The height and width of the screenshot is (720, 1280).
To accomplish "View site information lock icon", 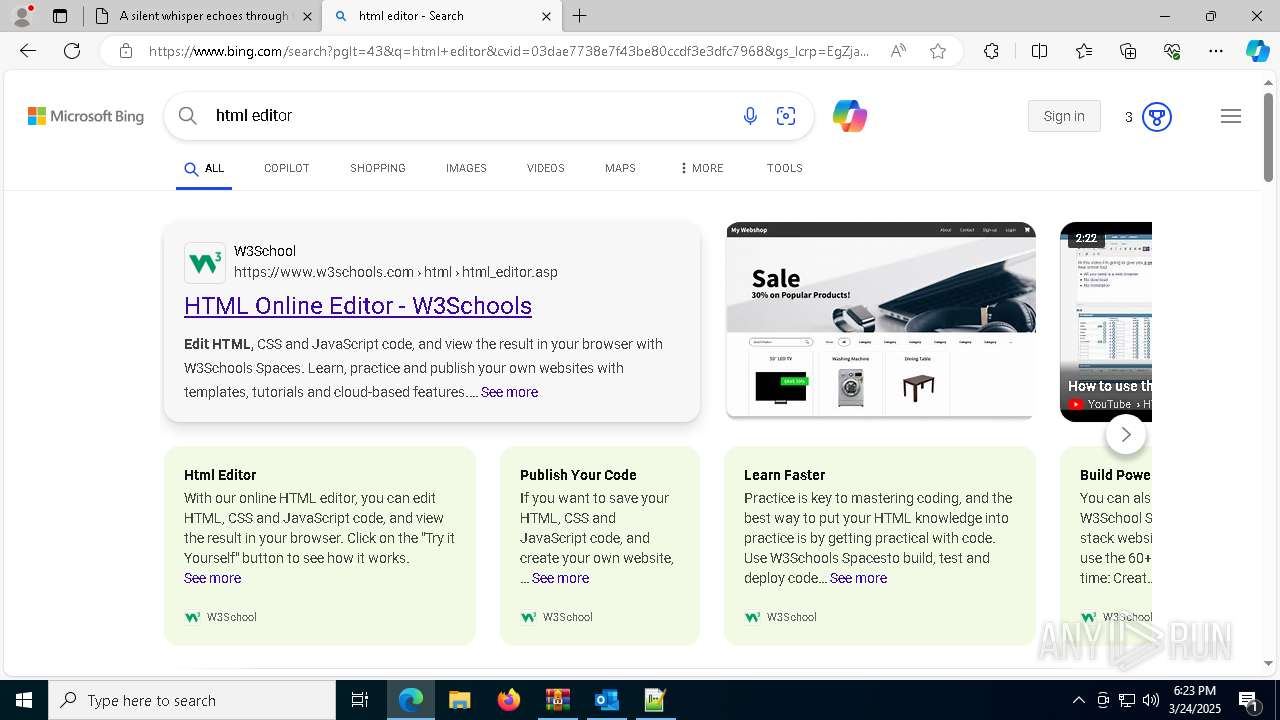I will [126, 51].
